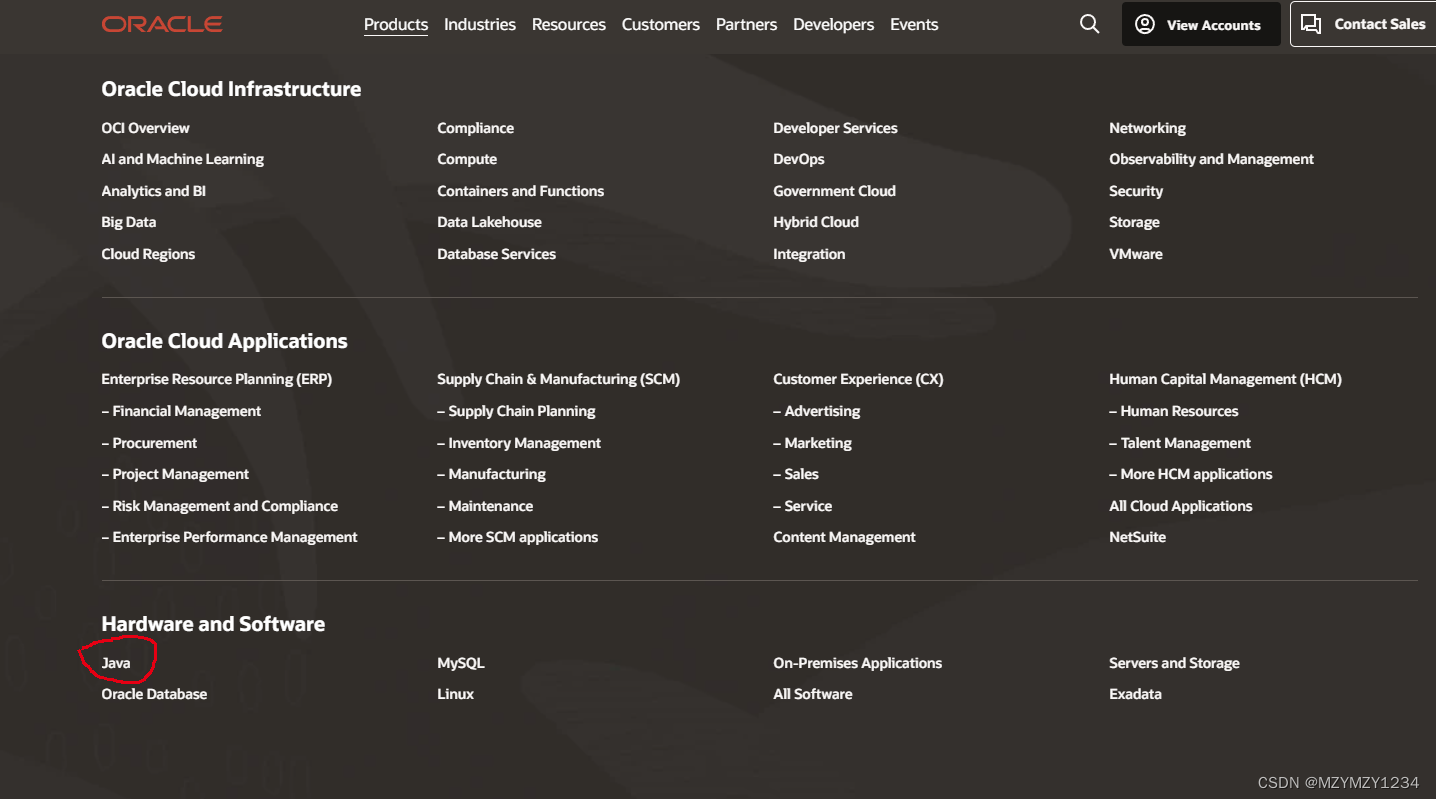Open More SCM applications
This screenshot has width=1436, height=799.
coord(518,537)
